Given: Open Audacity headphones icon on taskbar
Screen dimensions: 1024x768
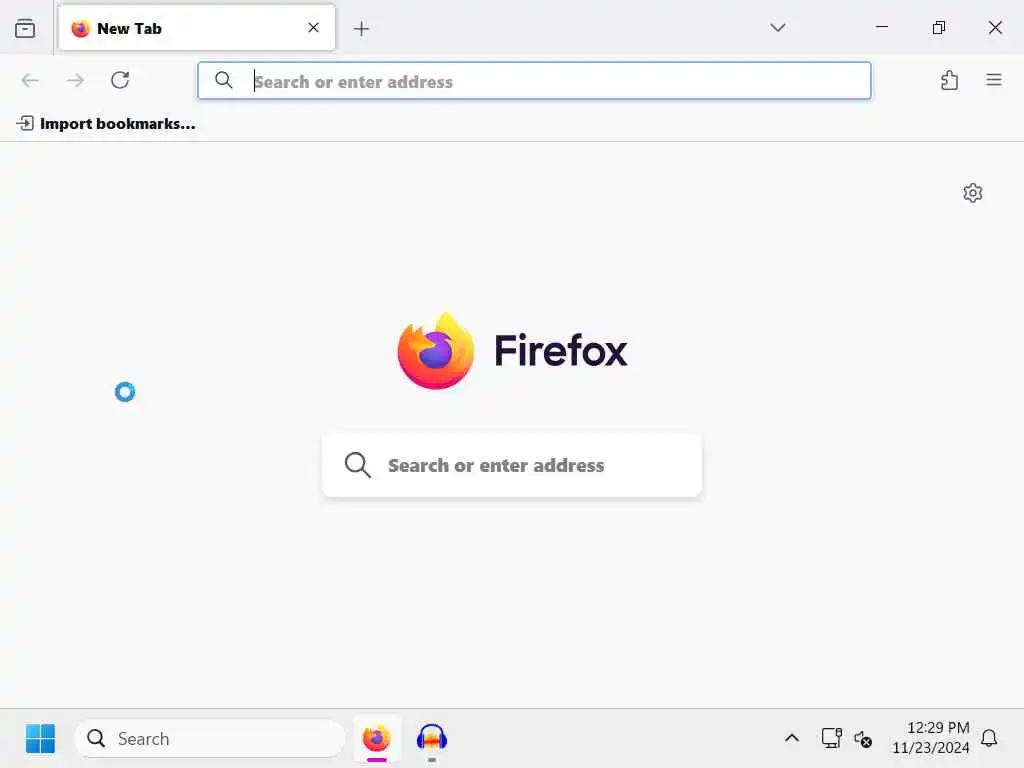Looking at the screenshot, I should point(432,739).
